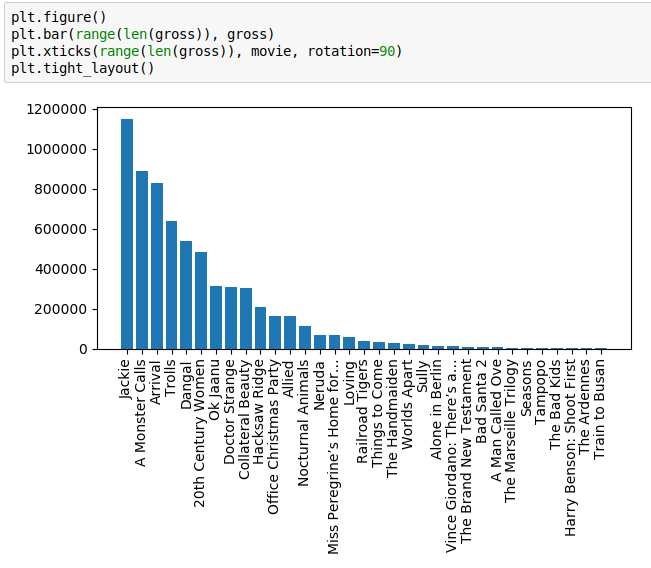Select the 1200000 y-axis tick label
This screenshot has width=651, height=568.
(x=56, y=109)
